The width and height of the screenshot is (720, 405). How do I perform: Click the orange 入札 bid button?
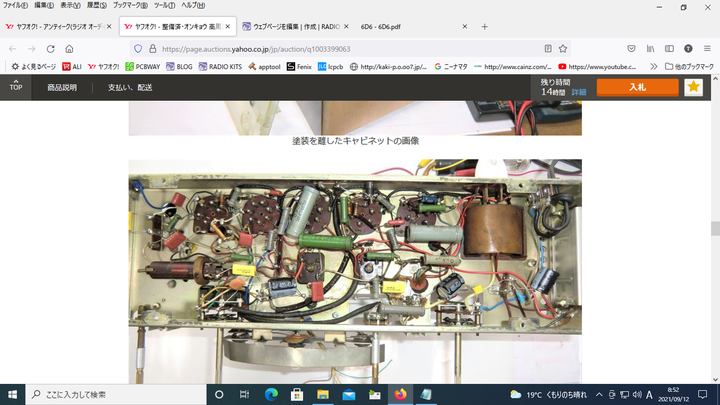pos(637,88)
